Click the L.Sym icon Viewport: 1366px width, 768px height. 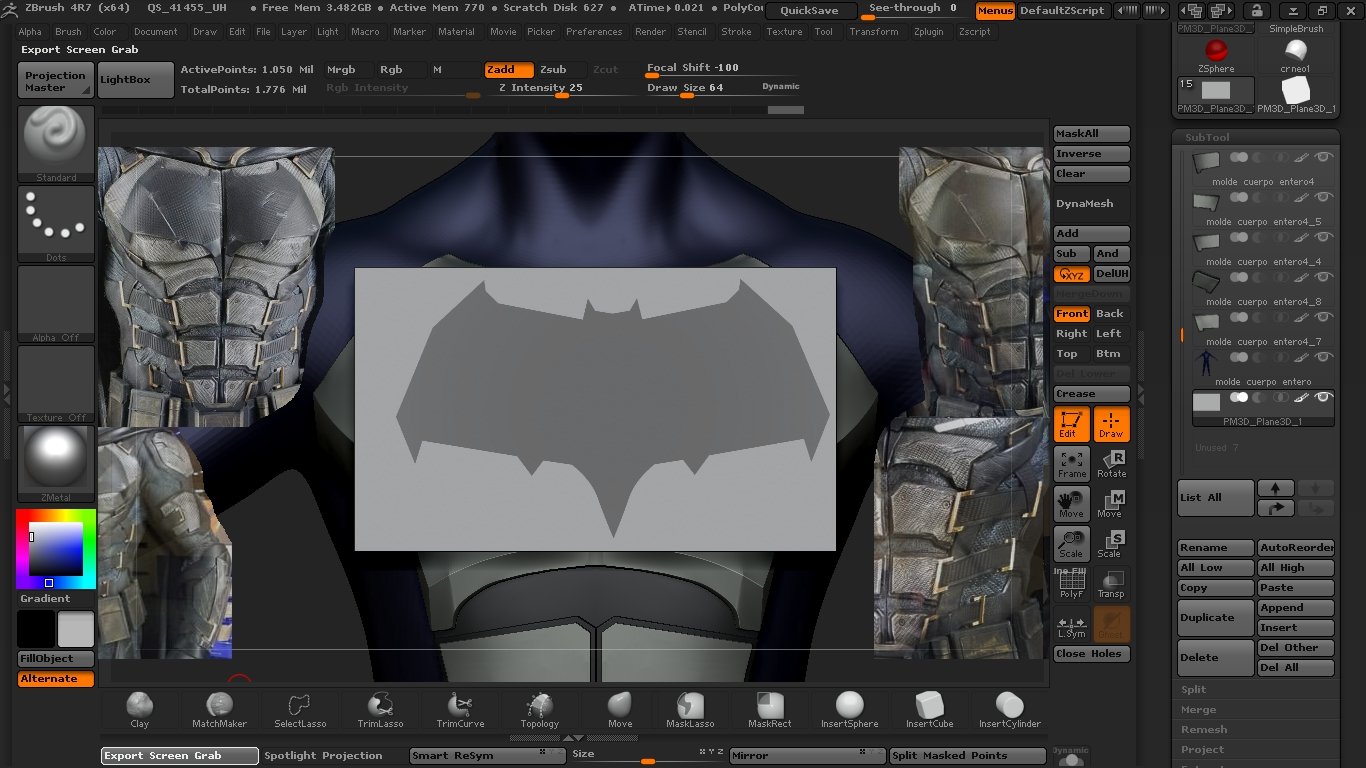tap(1072, 624)
